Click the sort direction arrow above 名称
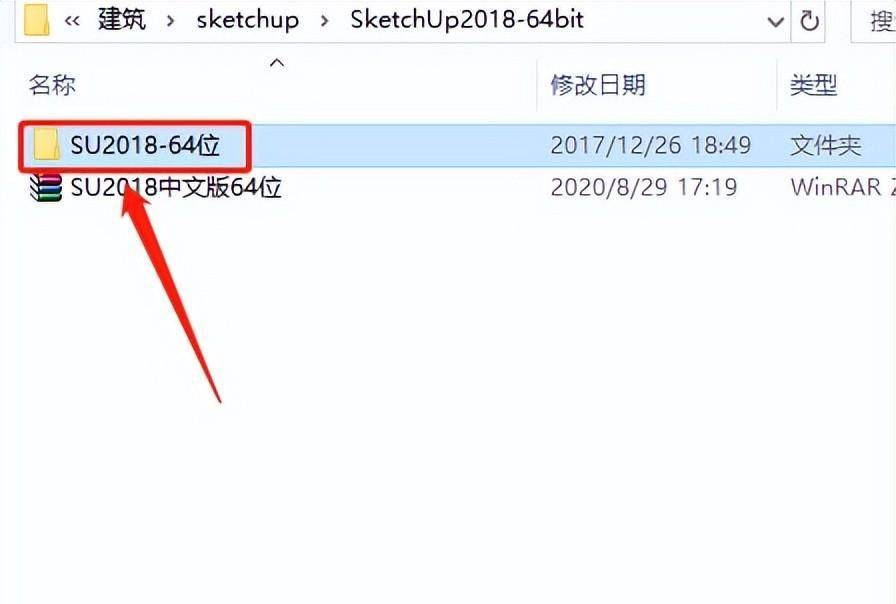896x604 pixels. [277, 62]
